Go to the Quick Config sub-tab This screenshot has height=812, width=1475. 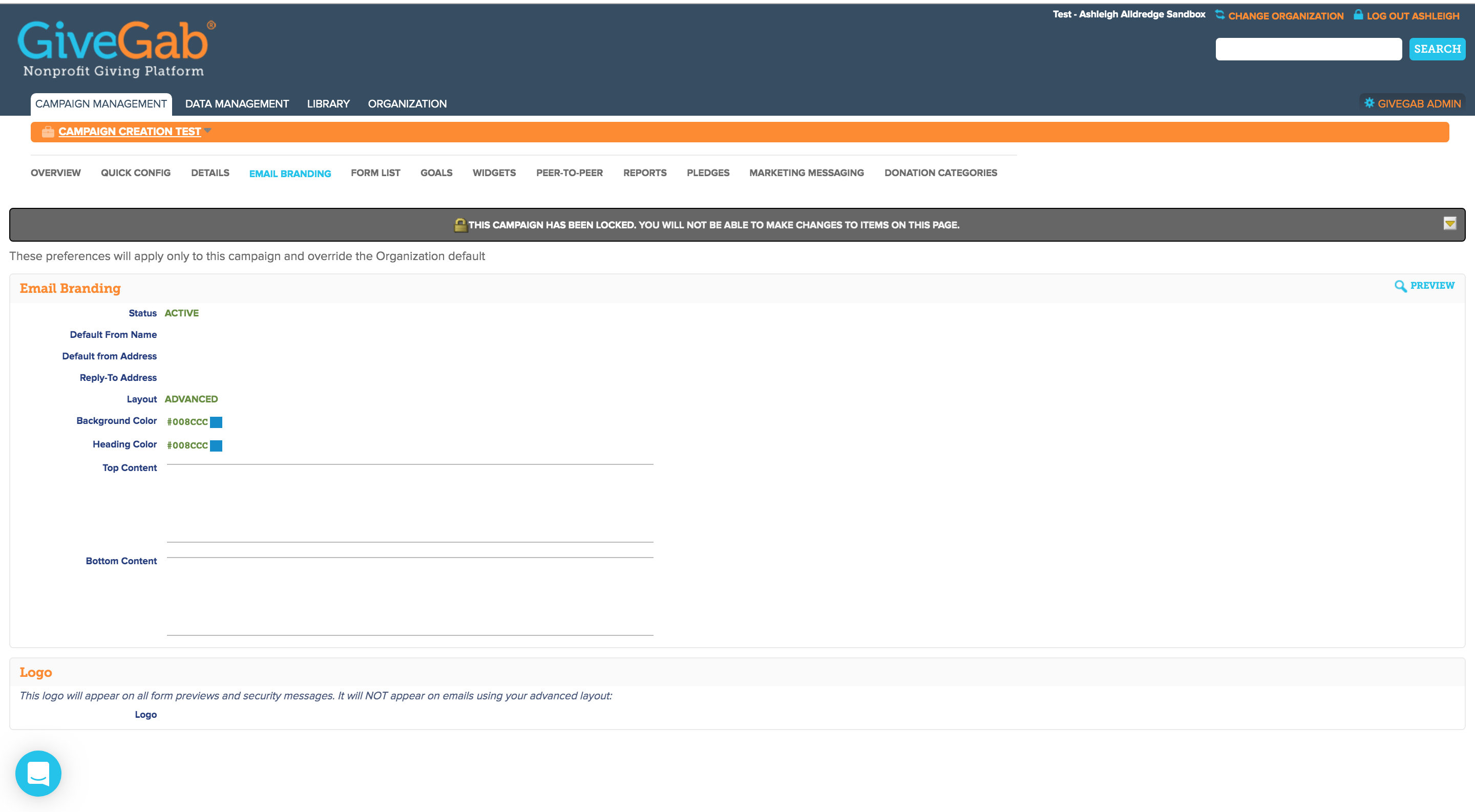136,173
